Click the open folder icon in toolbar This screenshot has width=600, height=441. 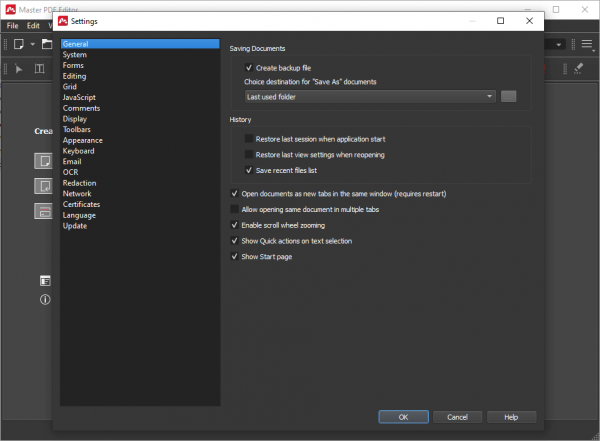click(x=47, y=44)
